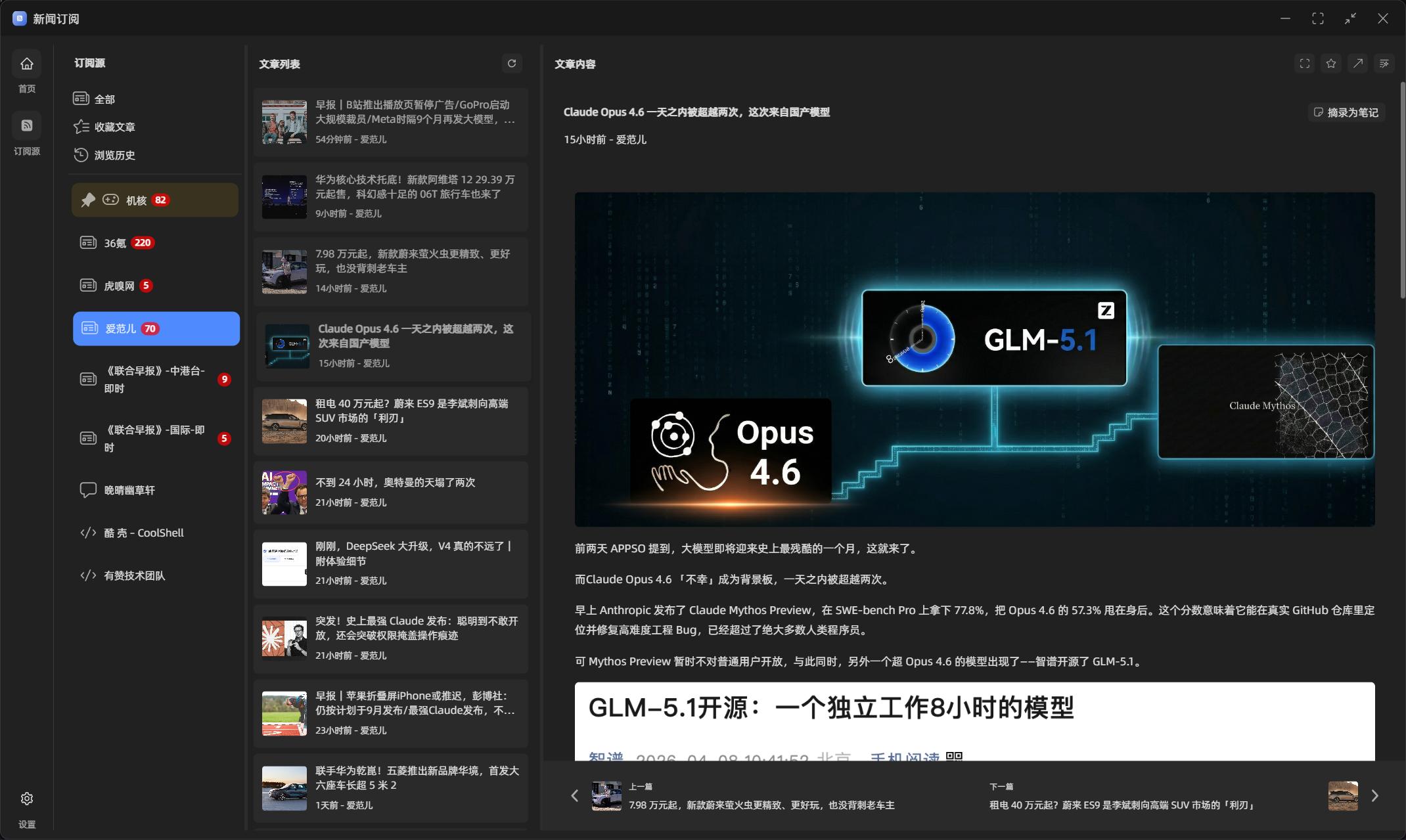1406x840 pixels.
Task: Open the 虎嗅网 feed
Action: click(119, 286)
